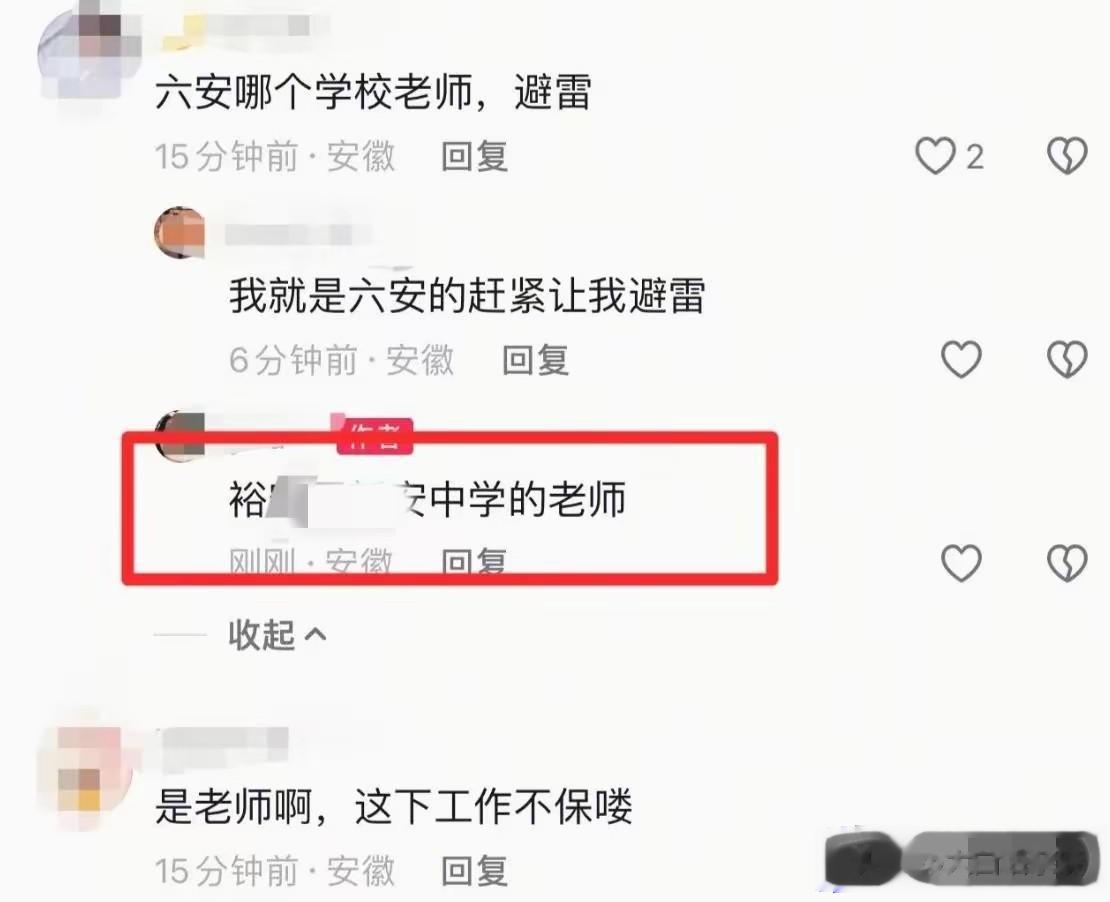
Task: Open the author's avatar beside 作者 badge
Action: click(x=180, y=435)
